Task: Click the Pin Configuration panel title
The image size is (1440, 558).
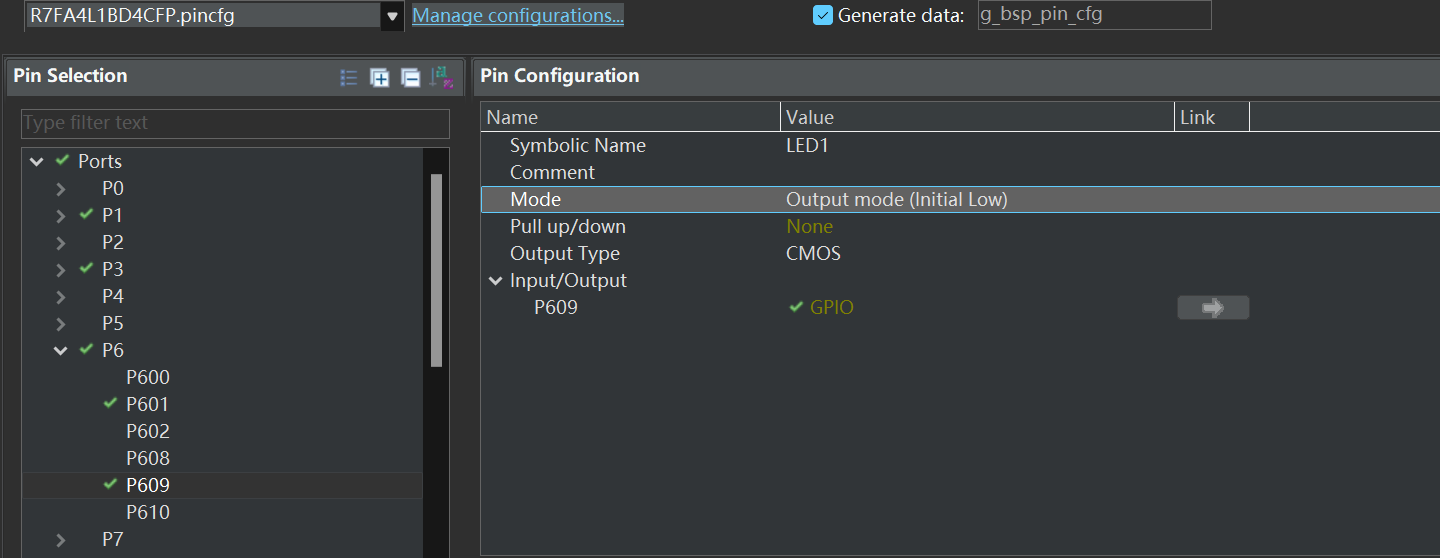Action: pos(560,76)
